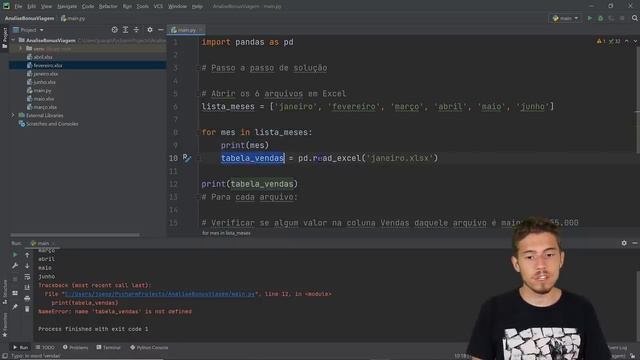Open the VCS menu

(158, 7)
